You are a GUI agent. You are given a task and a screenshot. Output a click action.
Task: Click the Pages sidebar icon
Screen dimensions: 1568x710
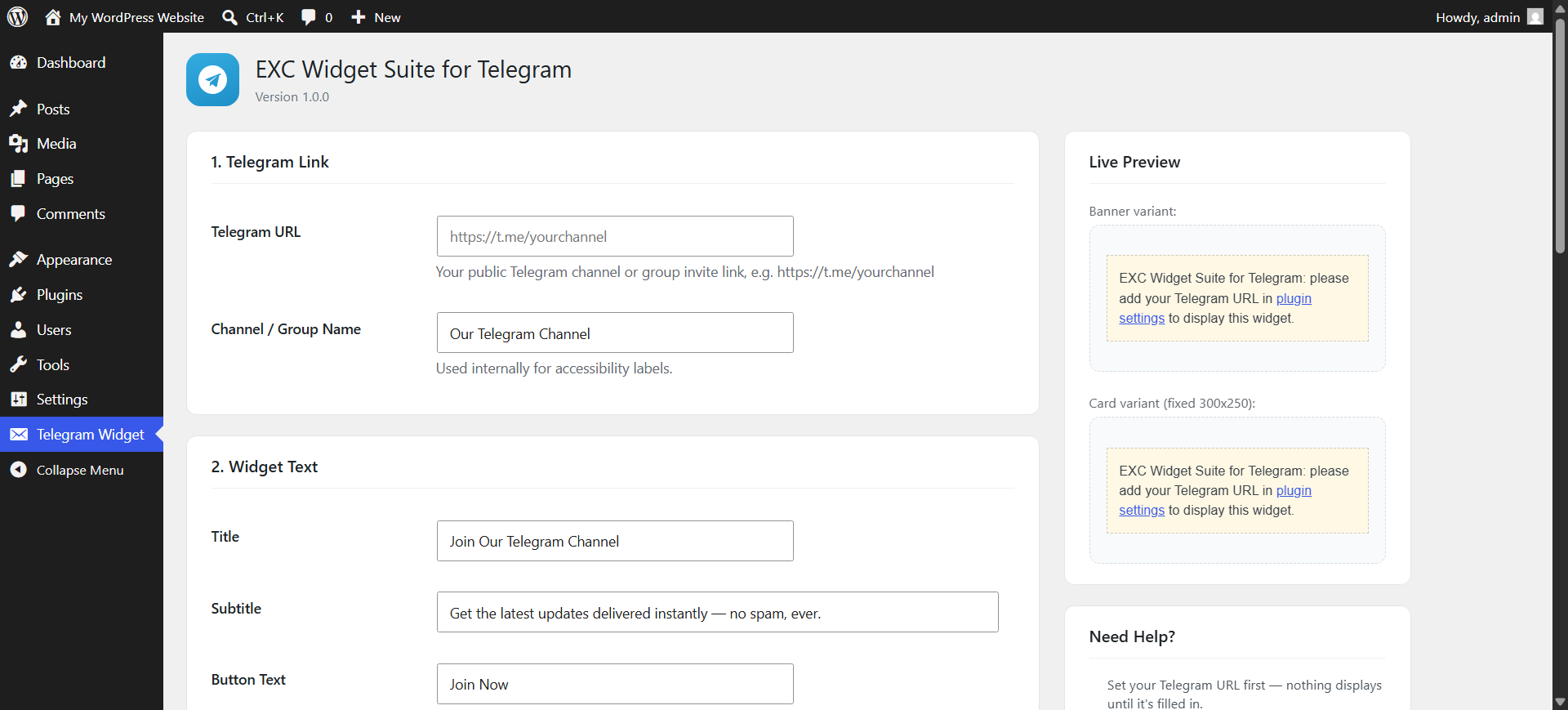click(19, 179)
